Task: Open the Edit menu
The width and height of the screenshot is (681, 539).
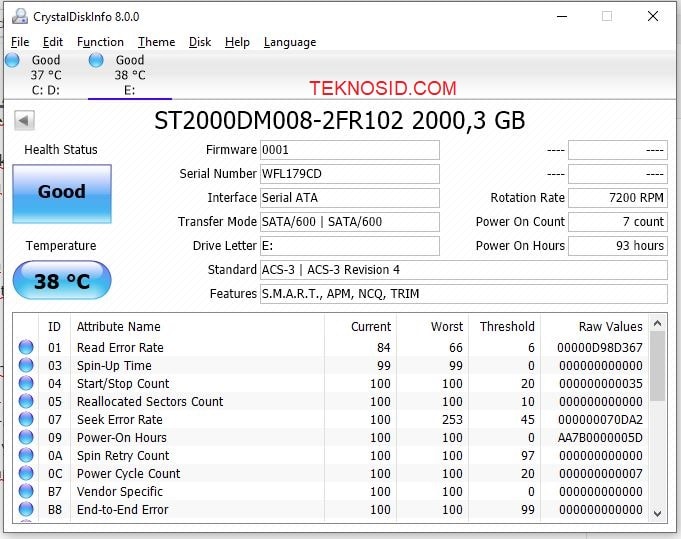Action: (53, 42)
